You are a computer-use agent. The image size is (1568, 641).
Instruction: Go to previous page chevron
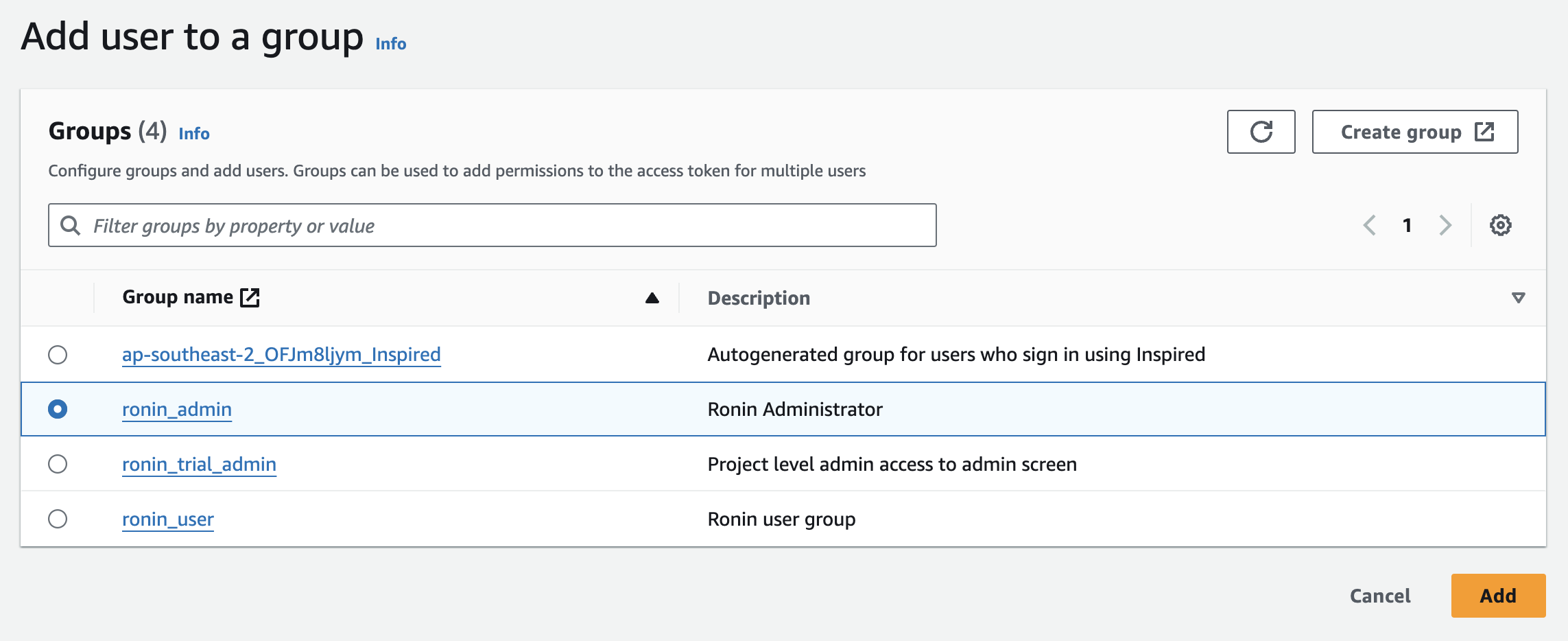[x=1370, y=225]
